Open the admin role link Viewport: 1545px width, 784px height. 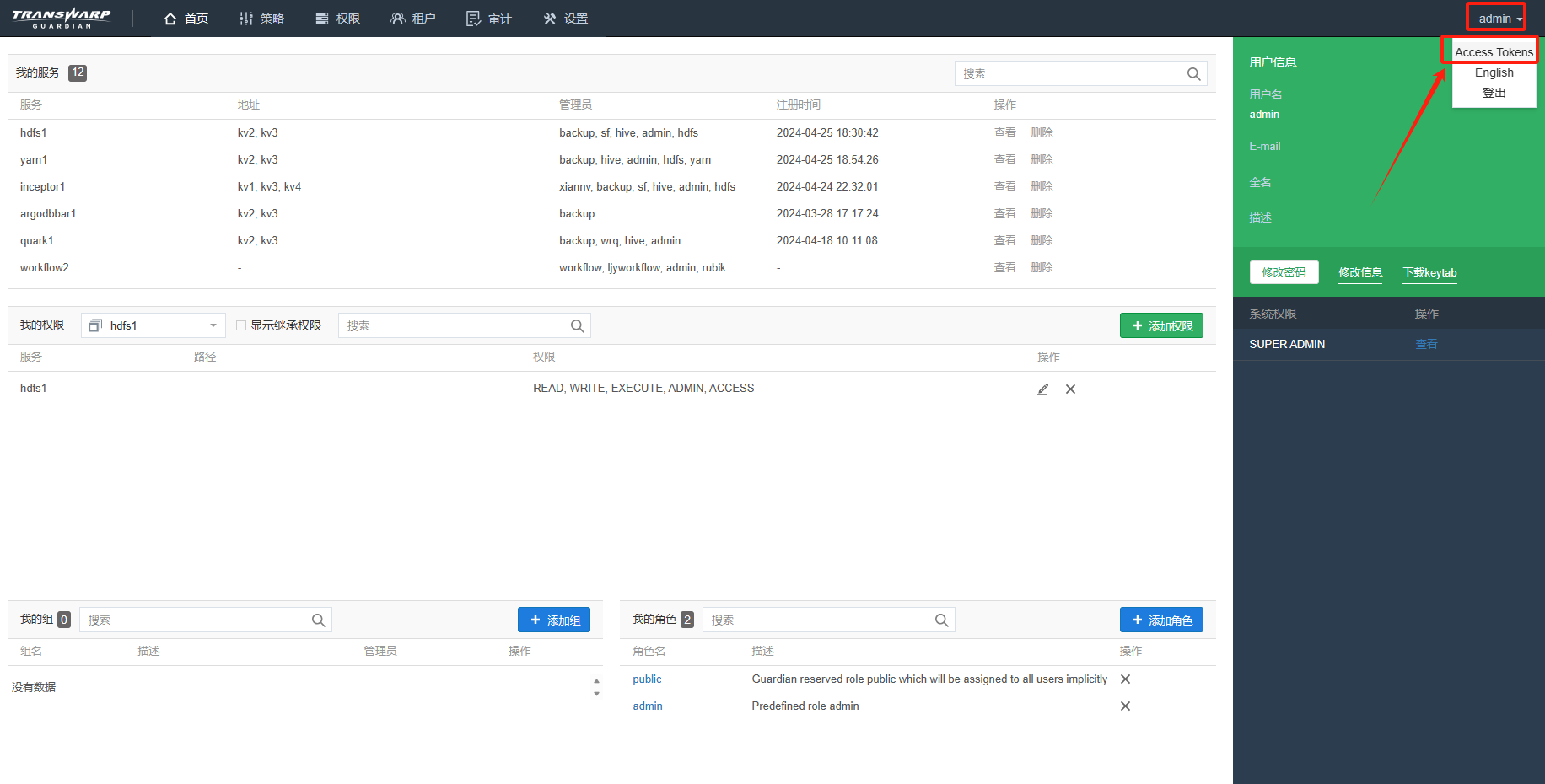tap(648, 706)
